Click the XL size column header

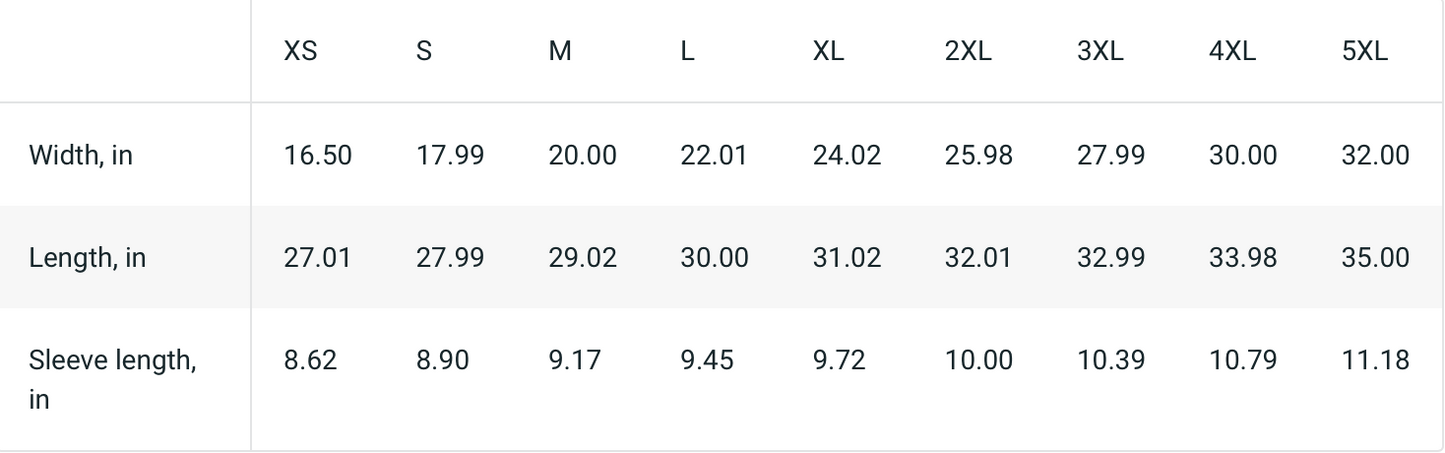click(x=828, y=51)
